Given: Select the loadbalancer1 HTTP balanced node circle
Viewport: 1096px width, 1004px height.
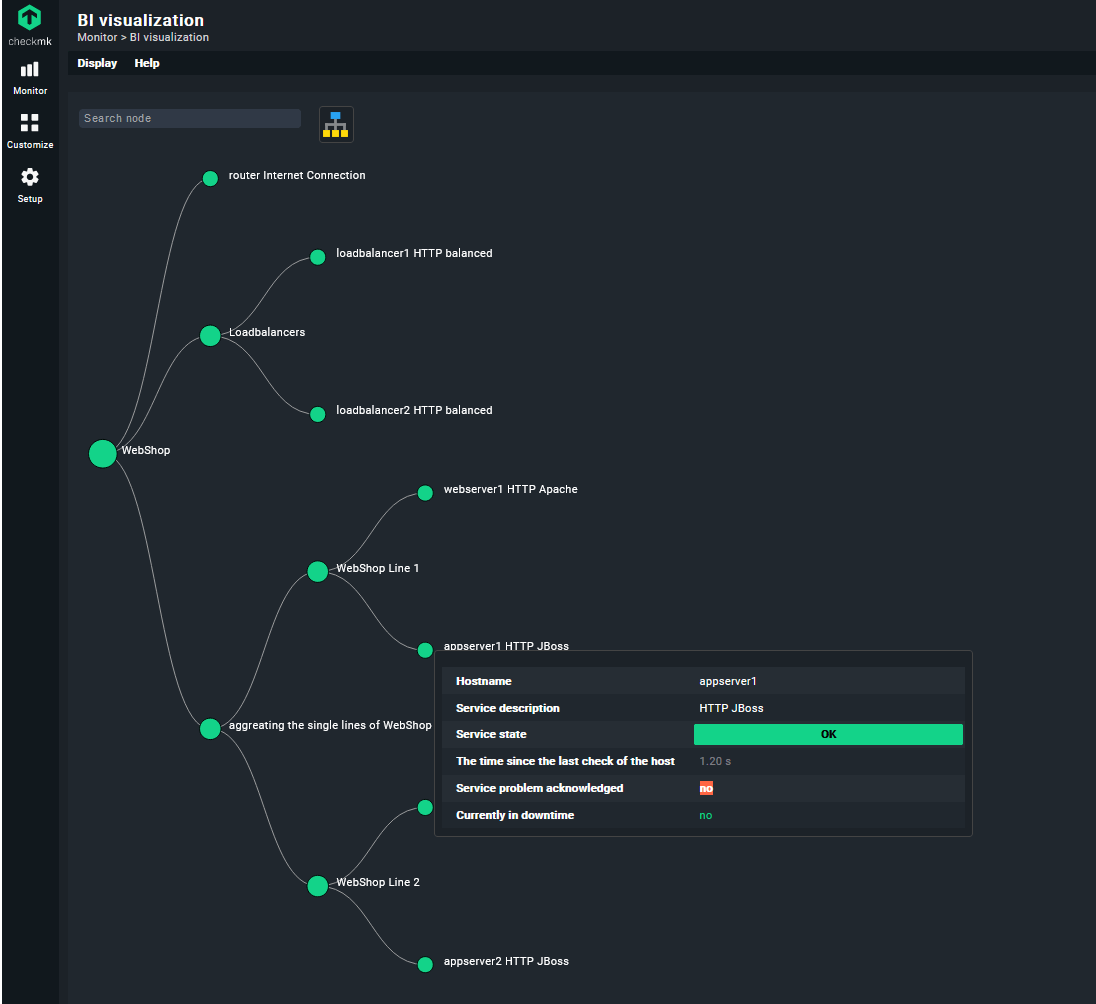Looking at the screenshot, I should [318, 257].
